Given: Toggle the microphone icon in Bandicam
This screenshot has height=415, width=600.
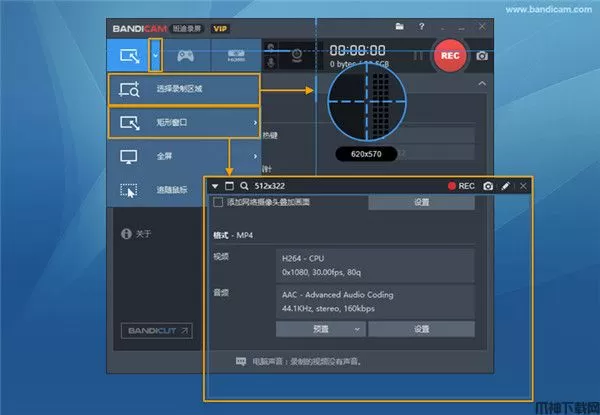Looking at the screenshot, I should click(x=271, y=62).
